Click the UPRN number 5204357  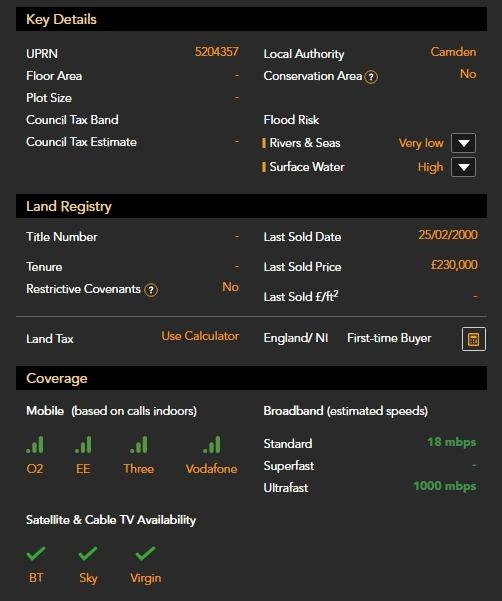[217, 52]
